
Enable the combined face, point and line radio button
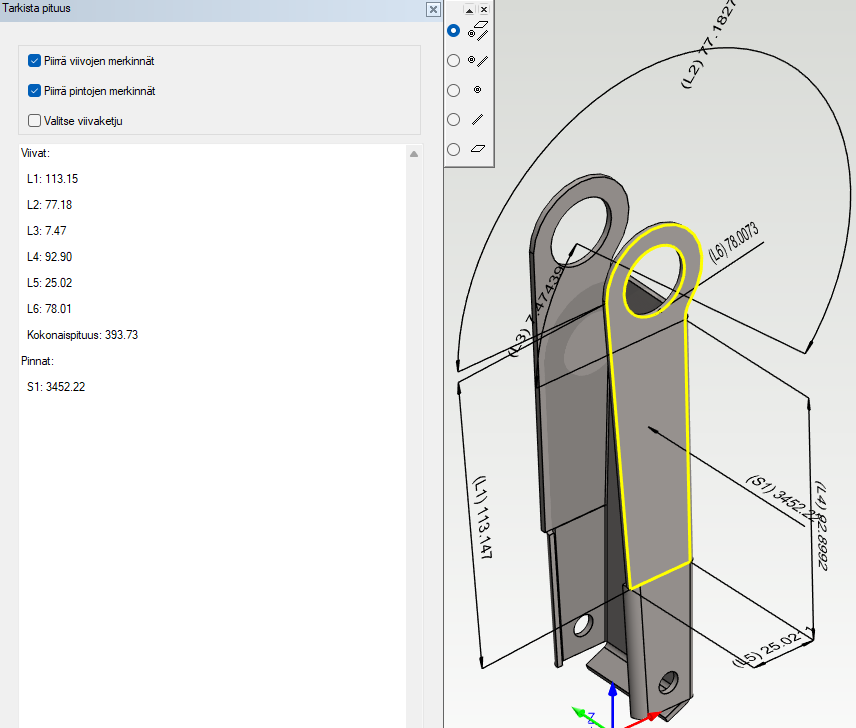(x=454, y=31)
